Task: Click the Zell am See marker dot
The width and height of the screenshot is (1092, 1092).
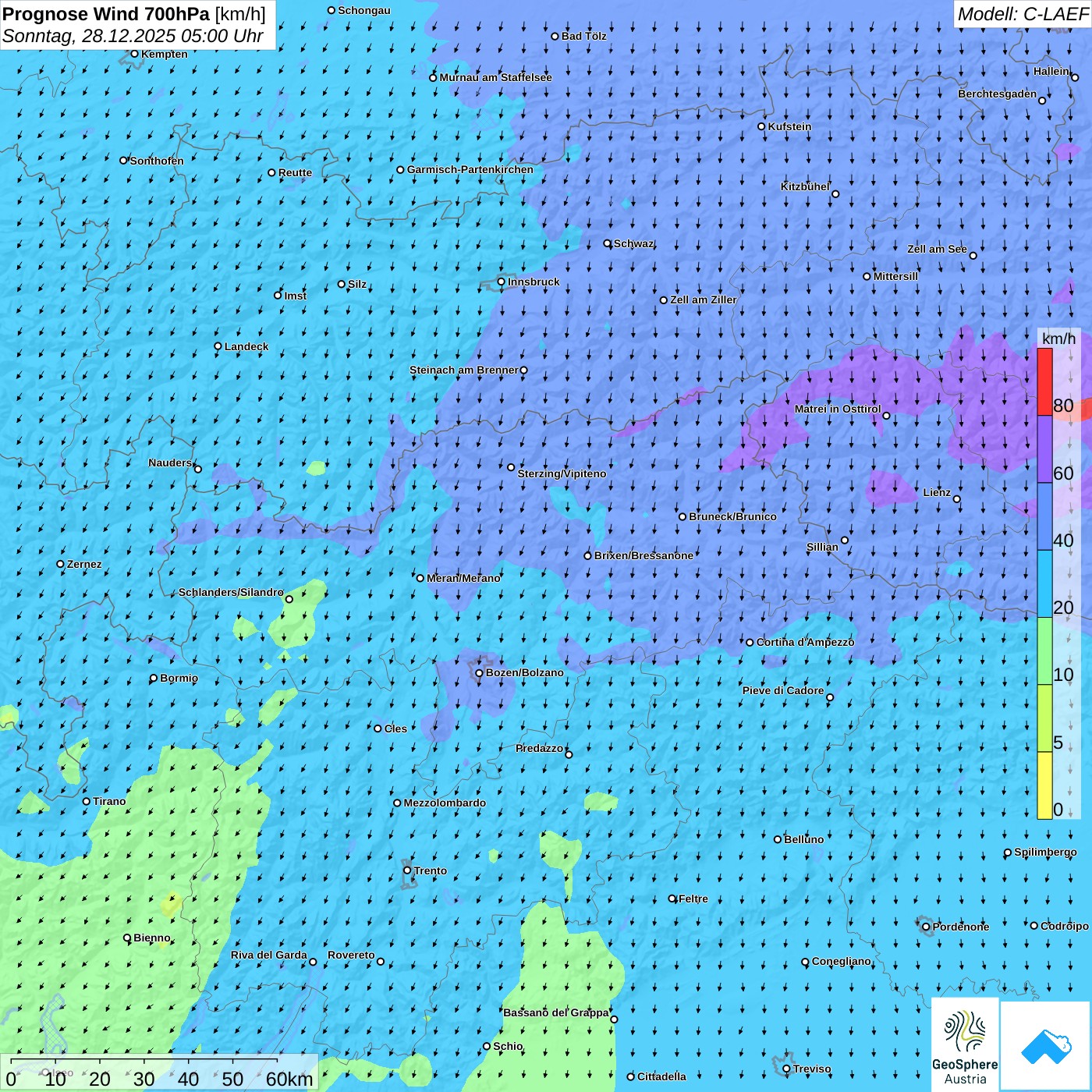Action: click(x=973, y=255)
